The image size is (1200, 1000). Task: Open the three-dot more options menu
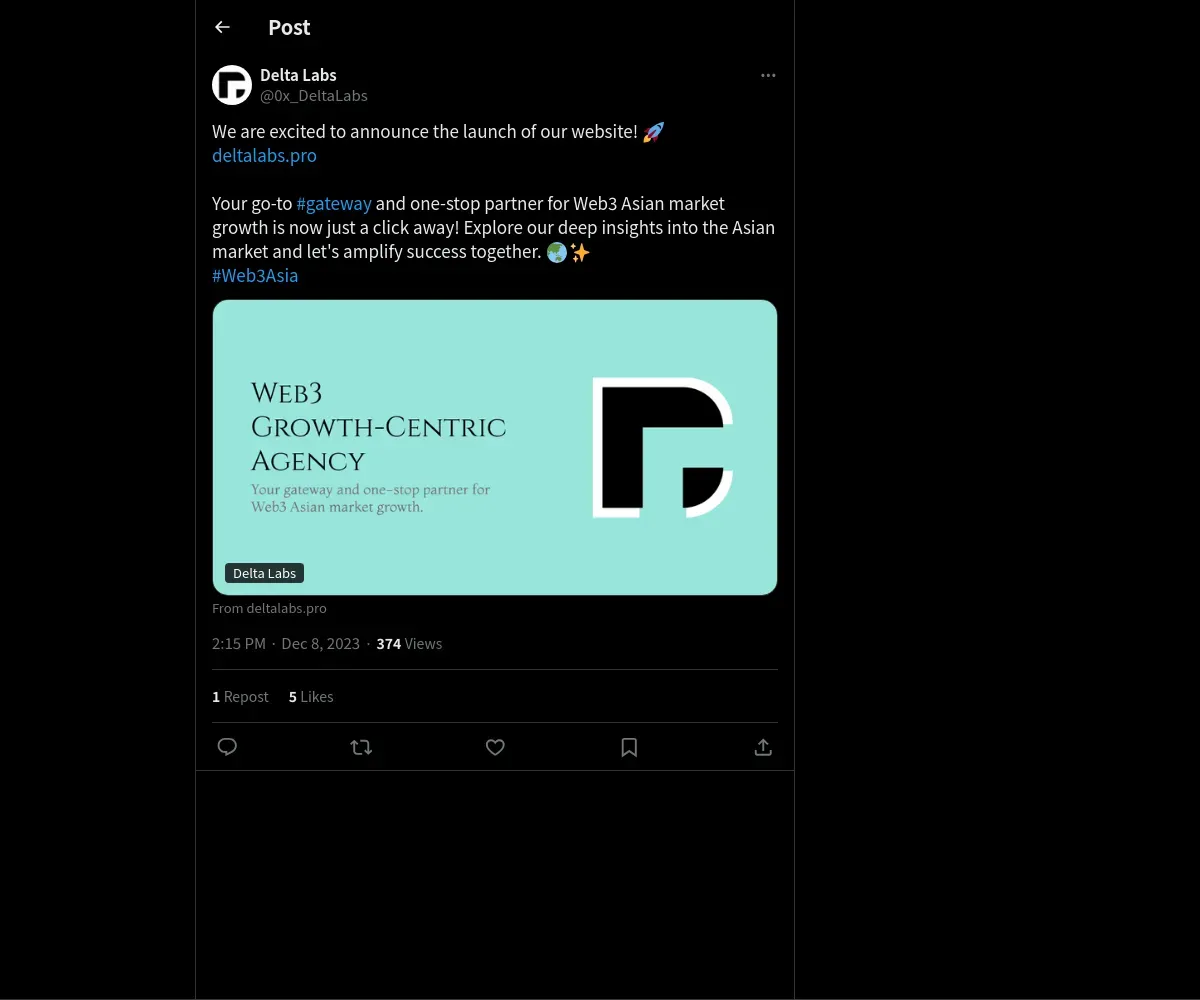click(x=768, y=75)
